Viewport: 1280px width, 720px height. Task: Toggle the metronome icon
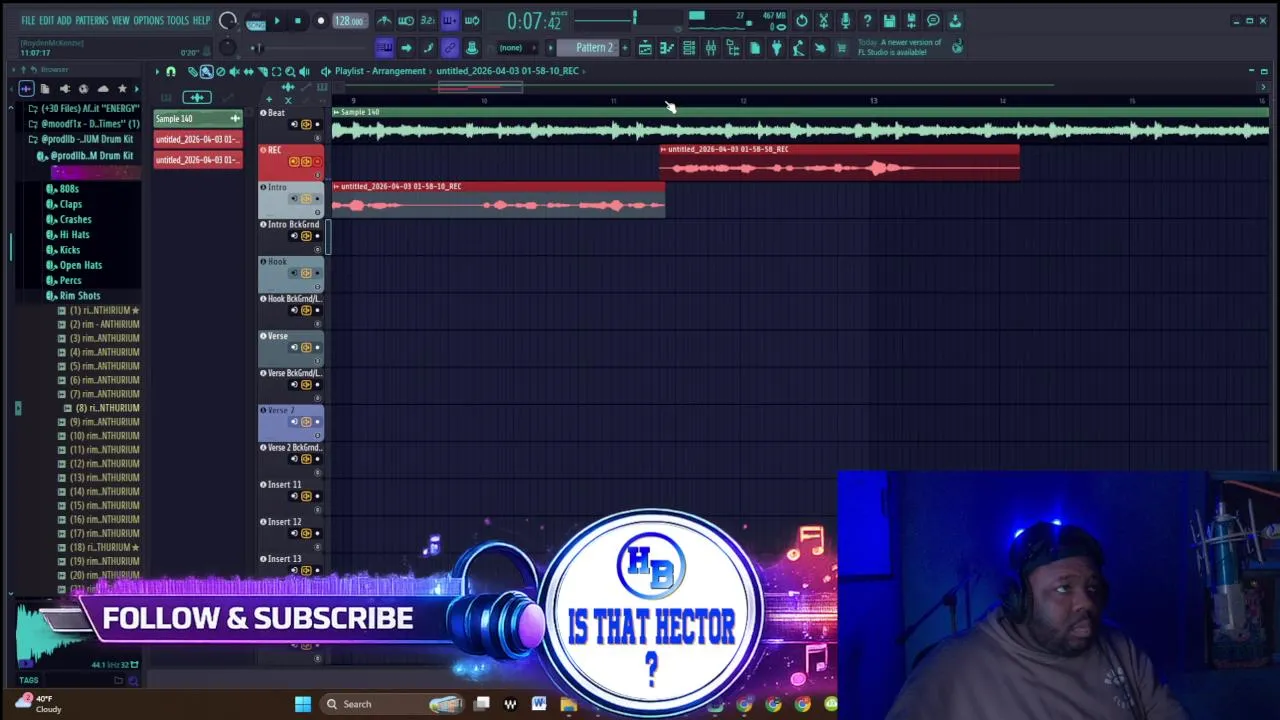(x=384, y=20)
